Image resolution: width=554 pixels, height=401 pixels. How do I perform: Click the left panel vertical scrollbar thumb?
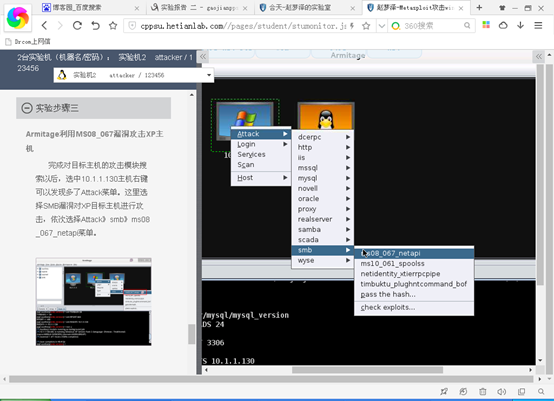(191, 334)
